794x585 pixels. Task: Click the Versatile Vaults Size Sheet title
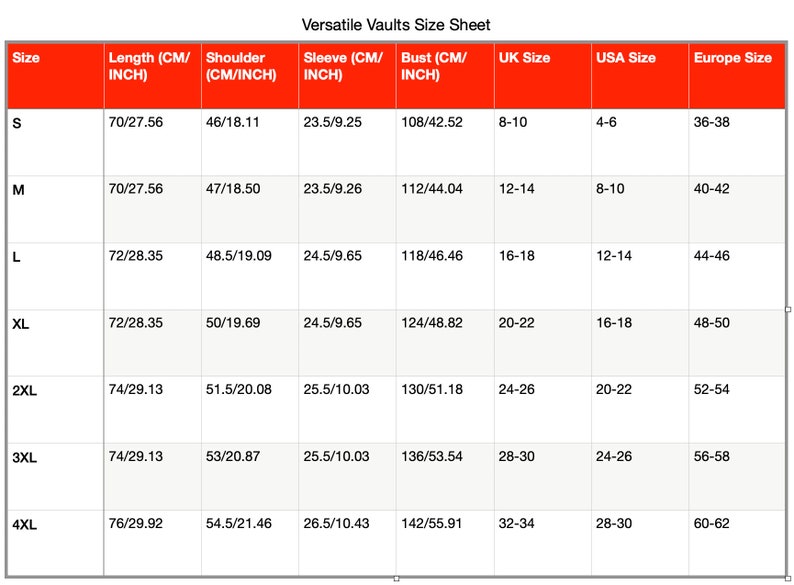pos(395,25)
